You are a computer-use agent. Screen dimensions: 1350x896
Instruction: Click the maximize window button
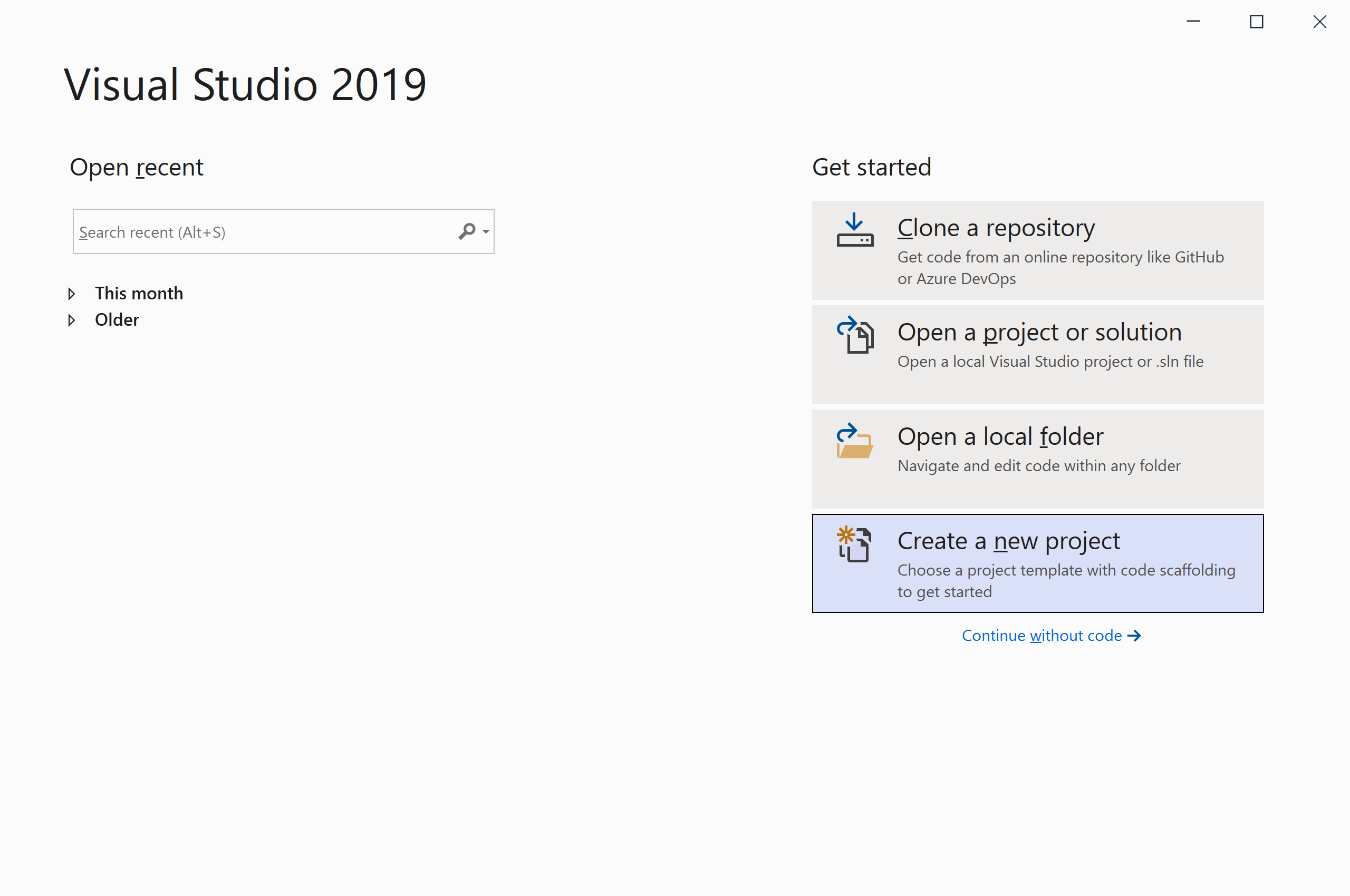[1257, 22]
